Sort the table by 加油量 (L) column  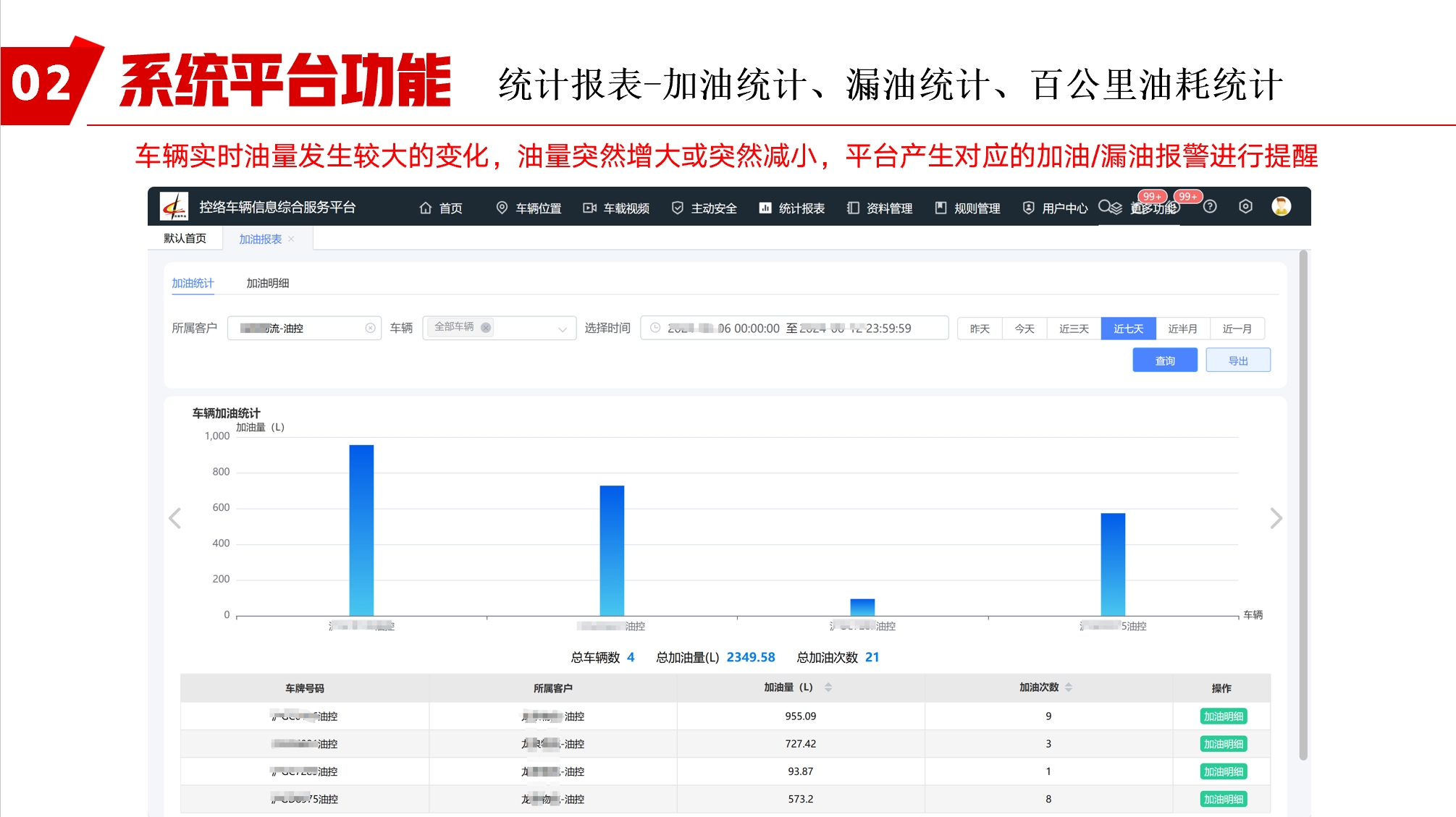point(828,687)
